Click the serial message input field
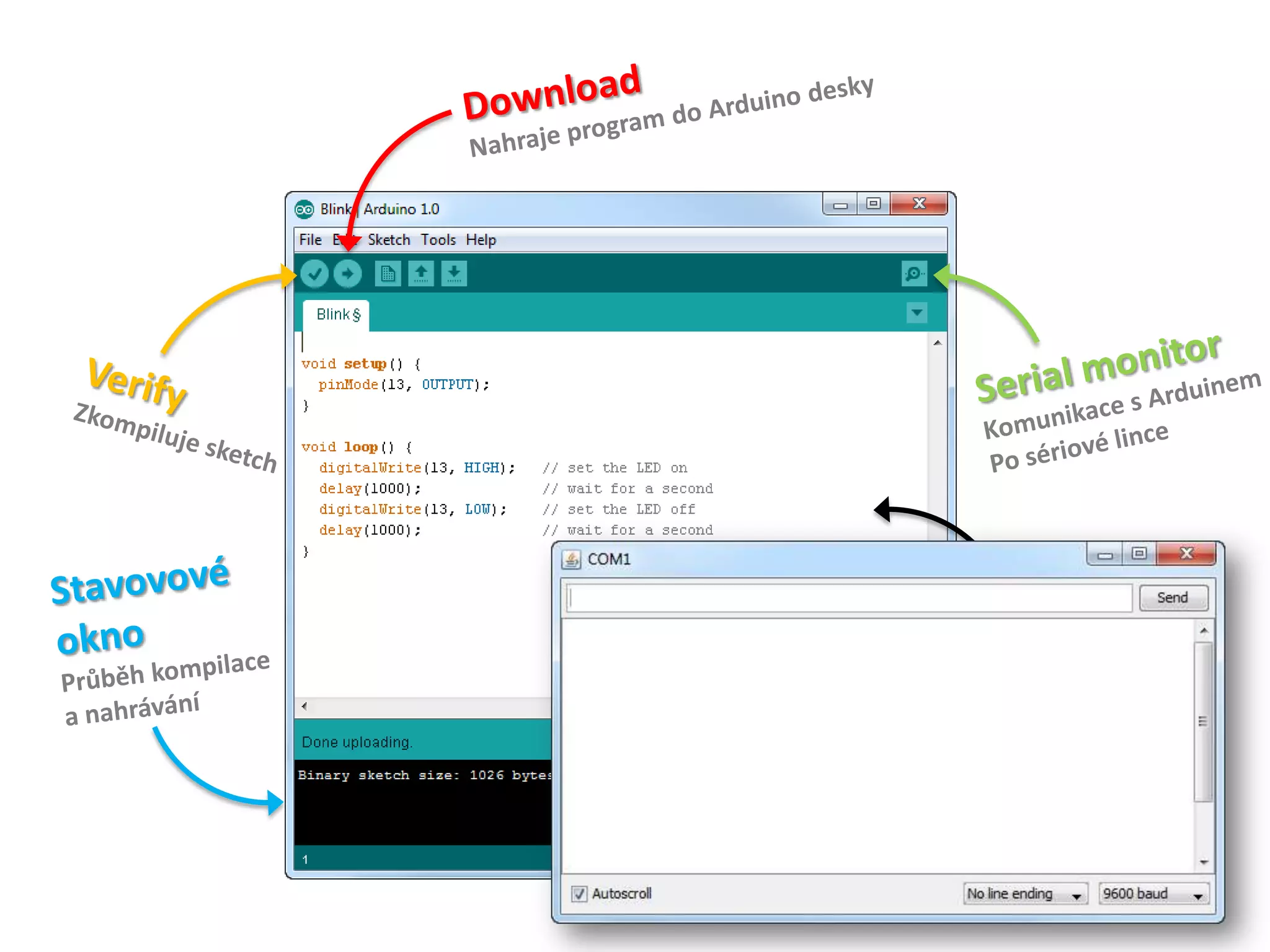The width and height of the screenshot is (1270, 952). pyautogui.click(x=849, y=598)
